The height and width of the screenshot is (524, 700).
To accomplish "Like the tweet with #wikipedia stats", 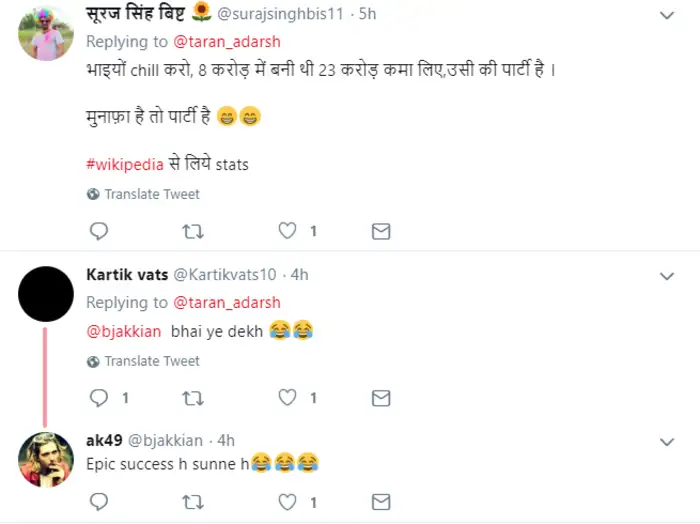I will [x=288, y=231].
